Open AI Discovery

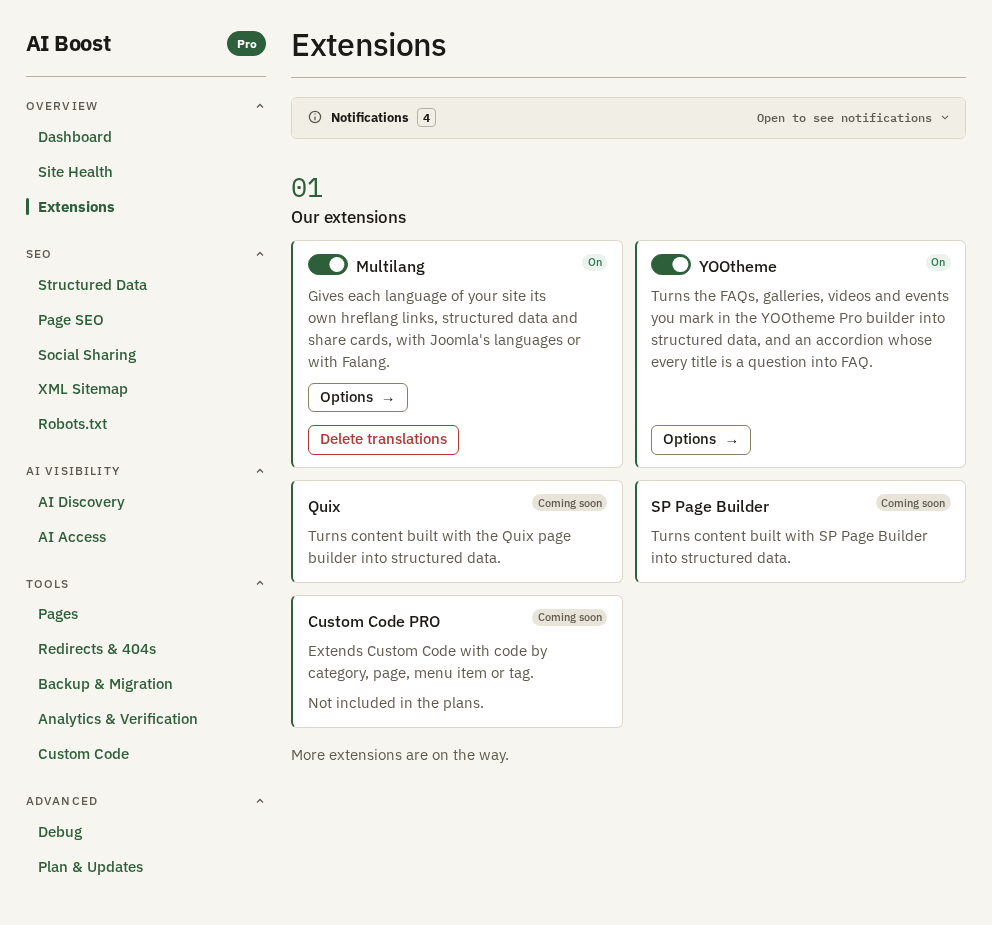(x=81, y=502)
